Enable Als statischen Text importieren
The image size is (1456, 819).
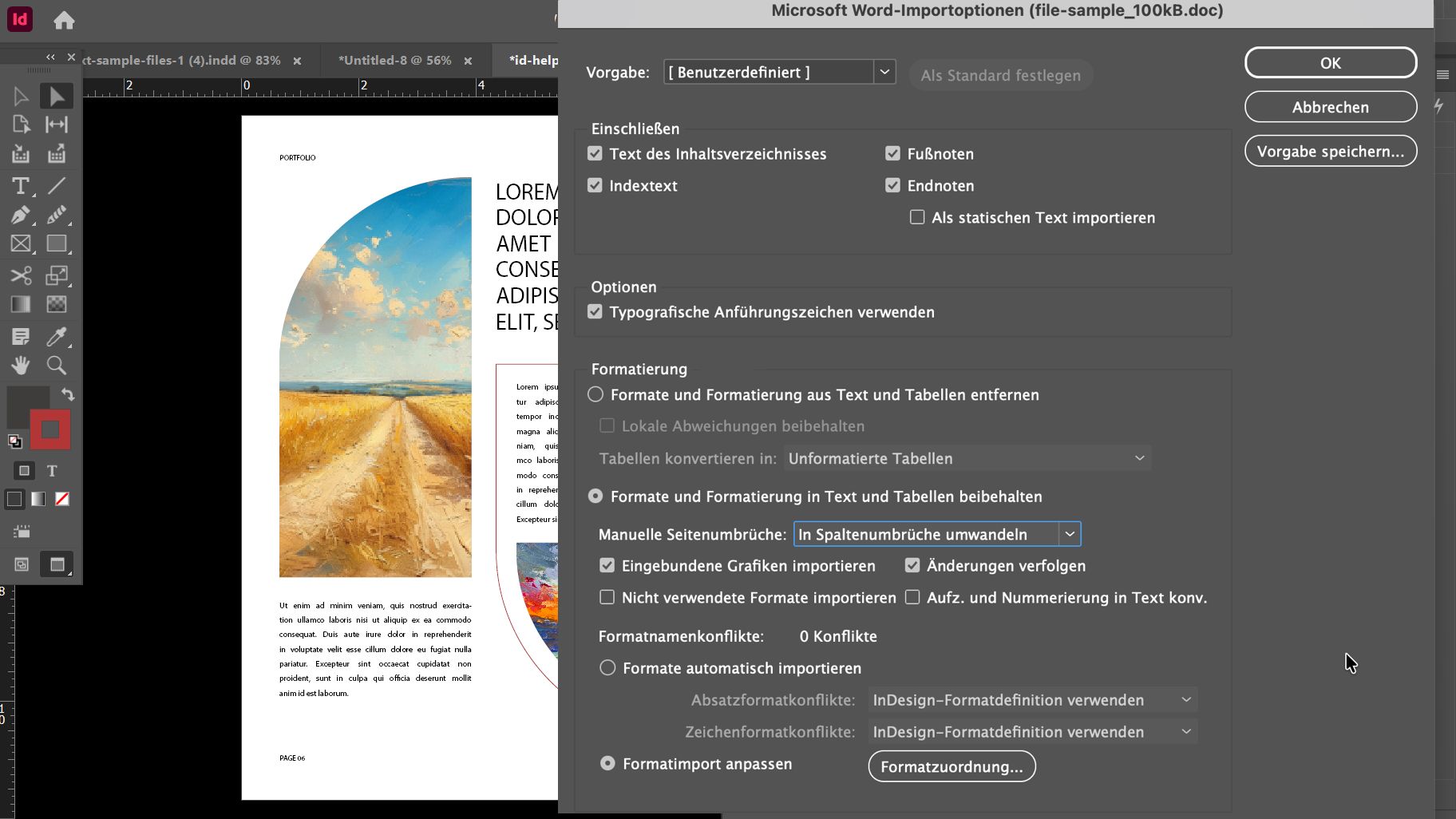click(x=917, y=217)
